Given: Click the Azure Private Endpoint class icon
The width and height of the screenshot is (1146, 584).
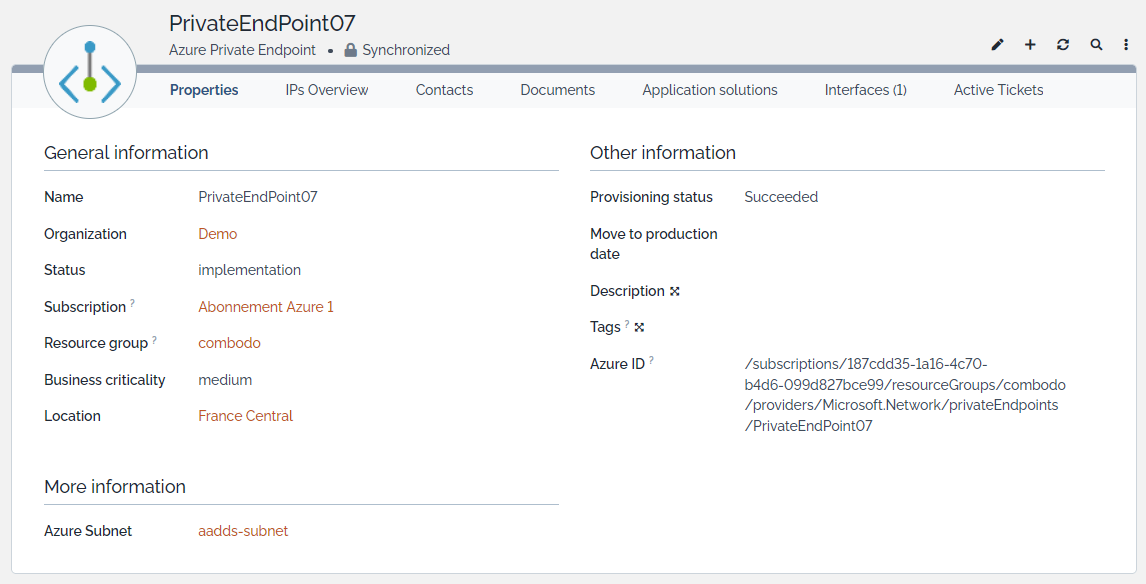Looking at the screenshot, I should (90, 72).
